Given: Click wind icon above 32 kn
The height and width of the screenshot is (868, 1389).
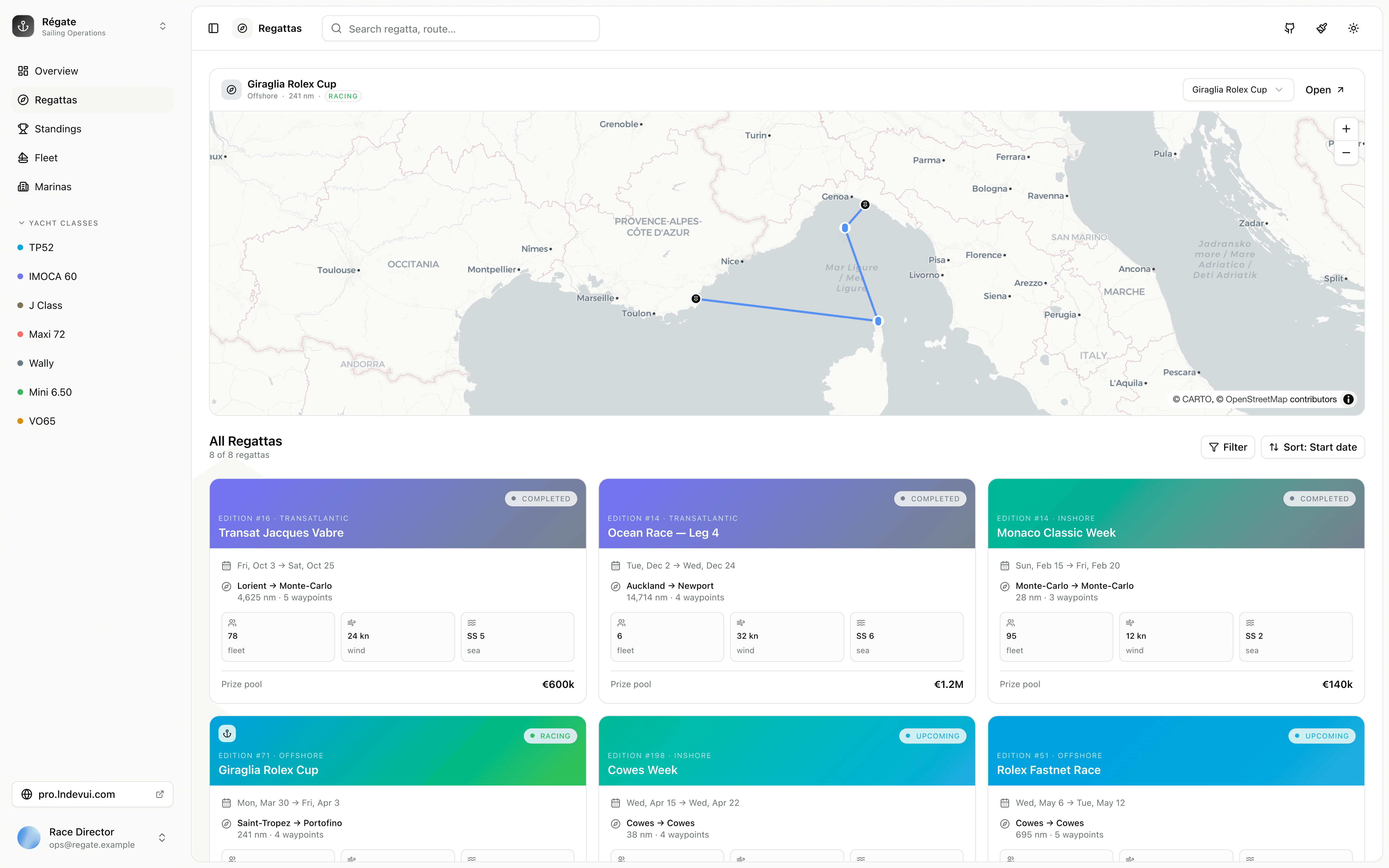Looking at the screenshot, I should (741, 623).
